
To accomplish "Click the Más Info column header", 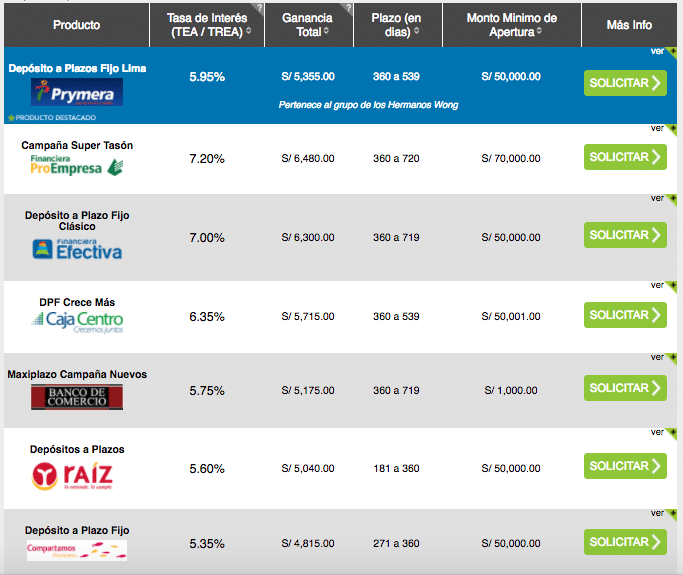I will tap(629, 25).
